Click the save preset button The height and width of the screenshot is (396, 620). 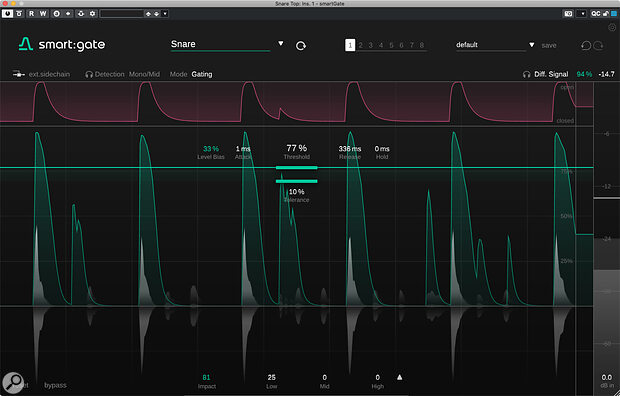pyautogui.click(x=549, y=45)
